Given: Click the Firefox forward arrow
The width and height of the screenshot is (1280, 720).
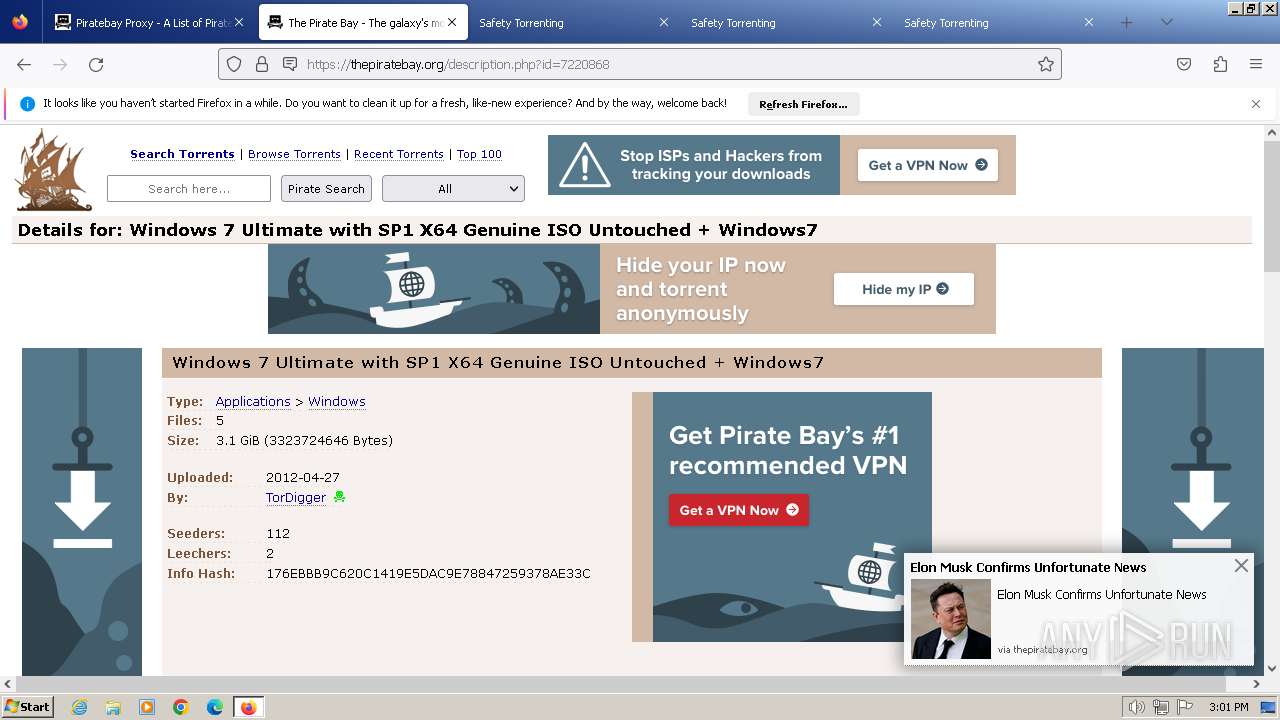Looking at the screenshot, I should pyautogui.click(x=60, y=64).
